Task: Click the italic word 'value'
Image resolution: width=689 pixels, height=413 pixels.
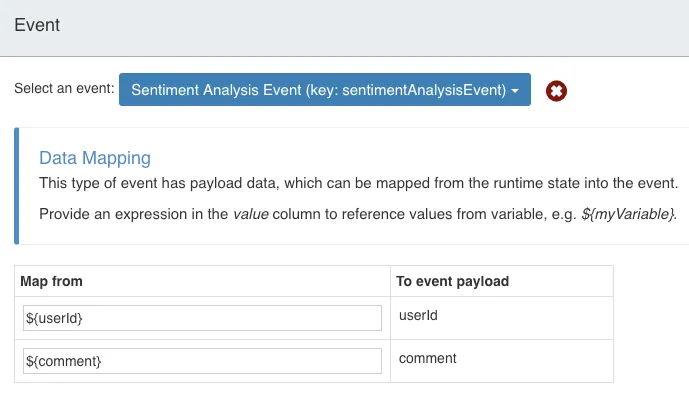Action: tap(250, 214)
